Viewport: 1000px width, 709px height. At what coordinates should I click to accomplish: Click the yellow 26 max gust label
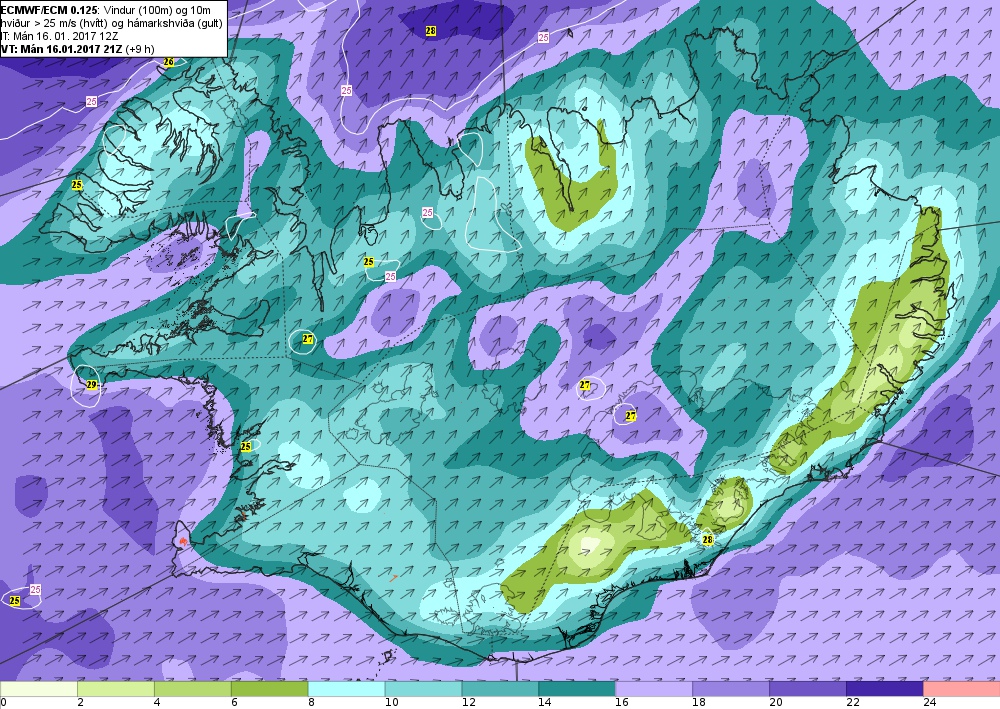tap(168, 62)
